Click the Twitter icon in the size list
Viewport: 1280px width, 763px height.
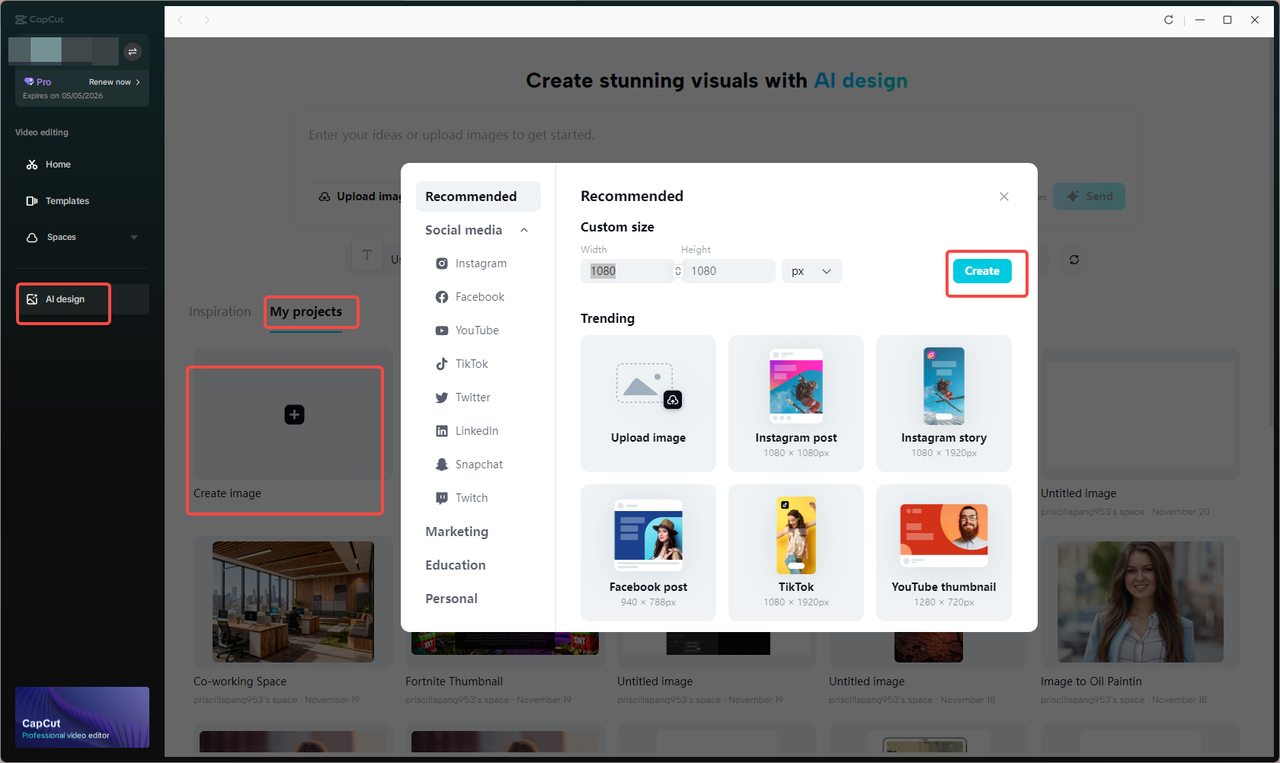[441, 397]
